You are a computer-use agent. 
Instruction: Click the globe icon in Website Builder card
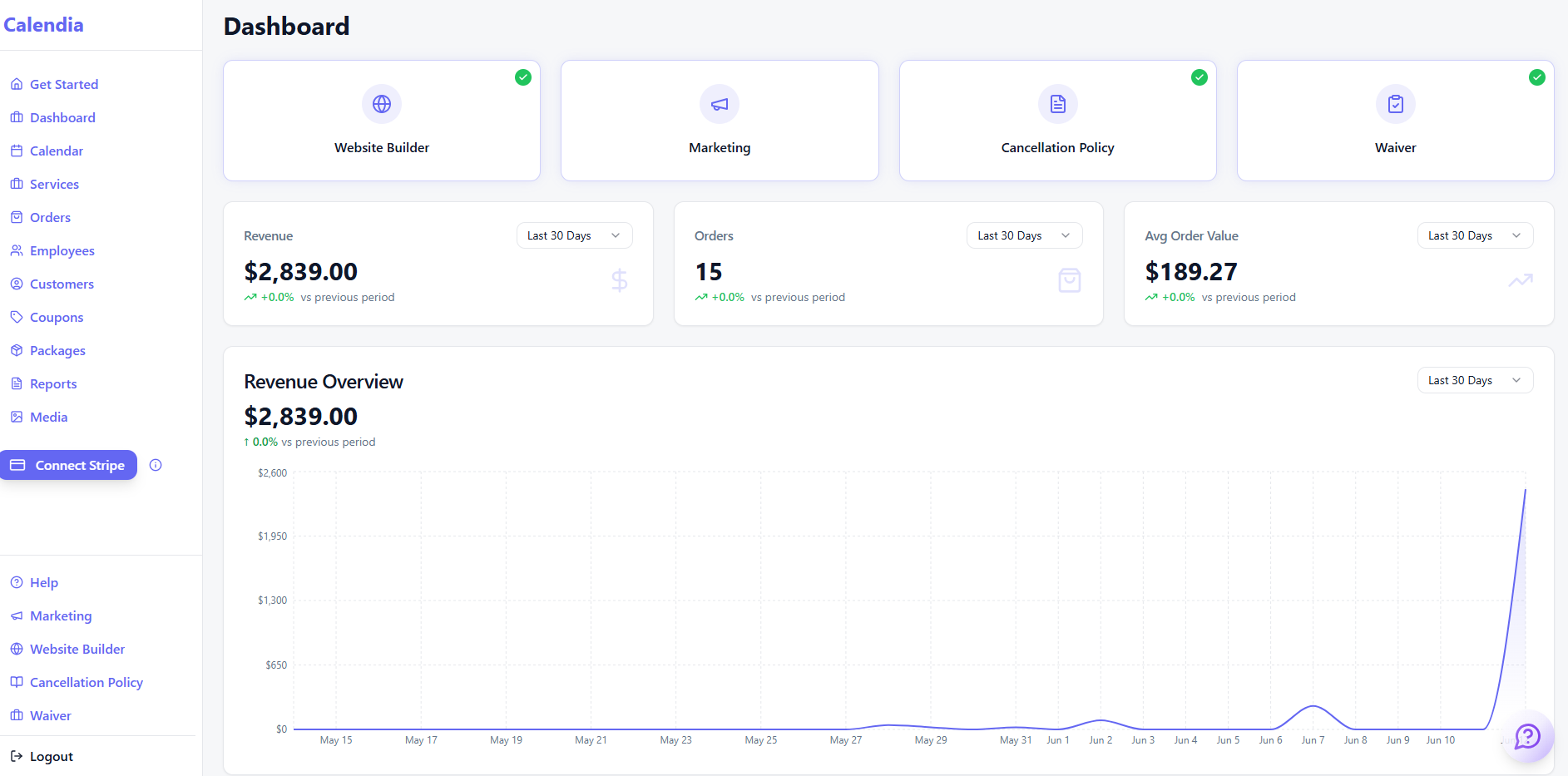point(382,104)
